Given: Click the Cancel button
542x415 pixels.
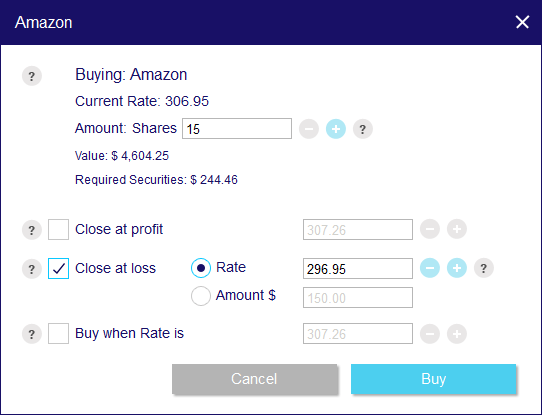Looking at the screenshot, I should tap(254, 379).
